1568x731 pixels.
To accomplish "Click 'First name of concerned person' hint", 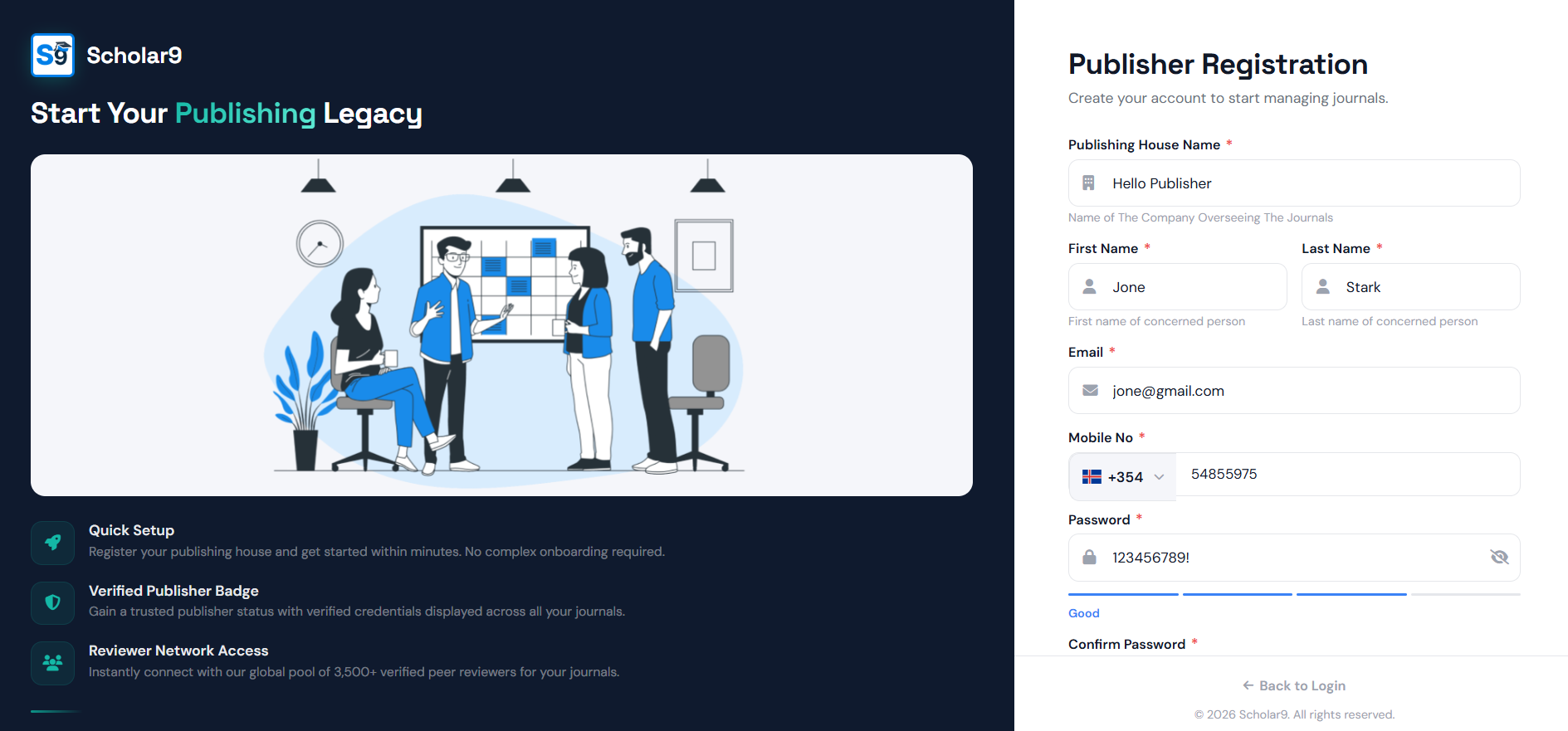I will pos(1156,321).
